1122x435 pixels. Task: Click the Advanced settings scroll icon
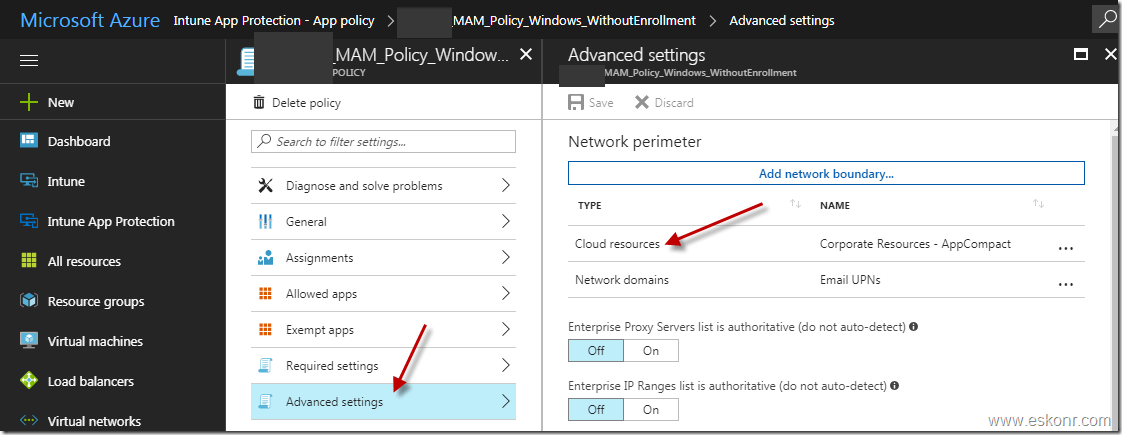[x=265, y=401]
